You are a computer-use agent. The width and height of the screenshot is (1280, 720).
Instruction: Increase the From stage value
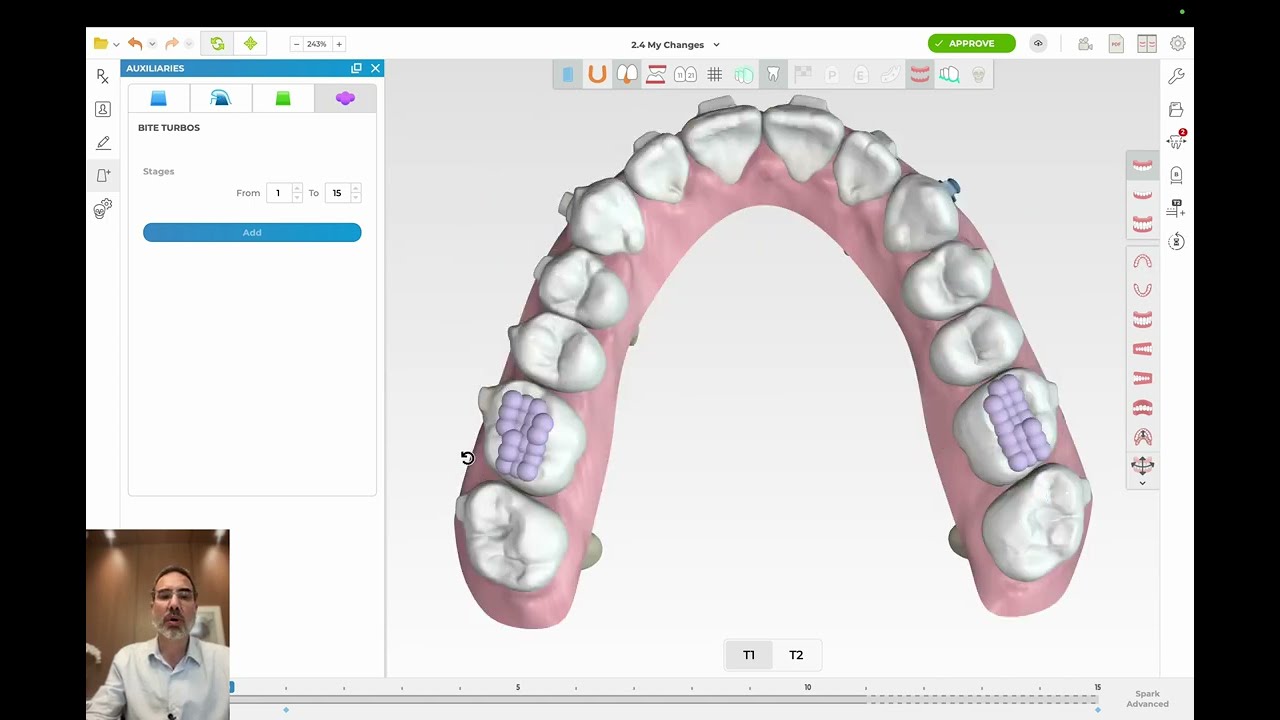[x=297, y=189]
